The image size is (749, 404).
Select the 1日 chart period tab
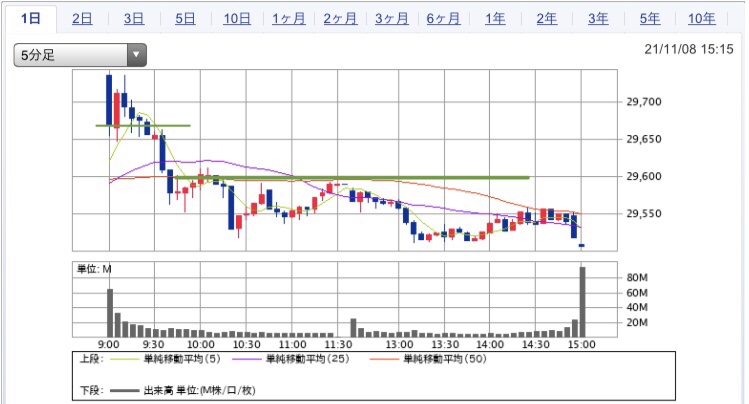pyautogui.click(x=31, y=19)
